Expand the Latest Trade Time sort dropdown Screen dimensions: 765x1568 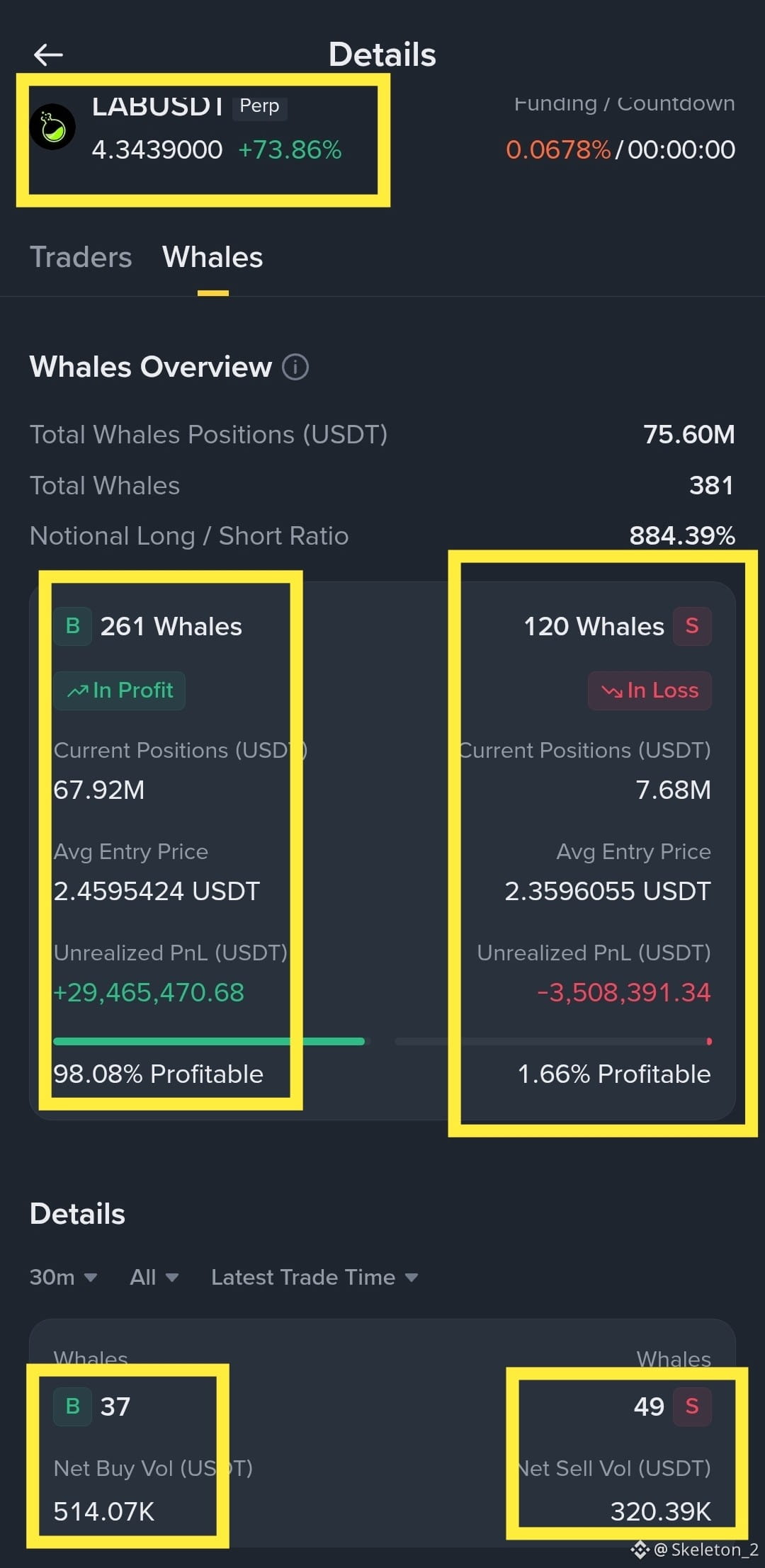[x=314, y=1277]
